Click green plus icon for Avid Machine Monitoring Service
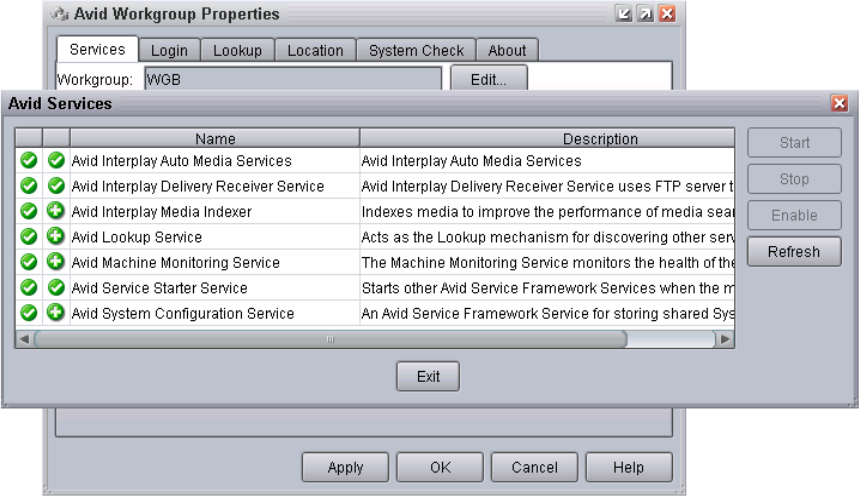Screen dimensions: 860x497 [x=56, y=262]
